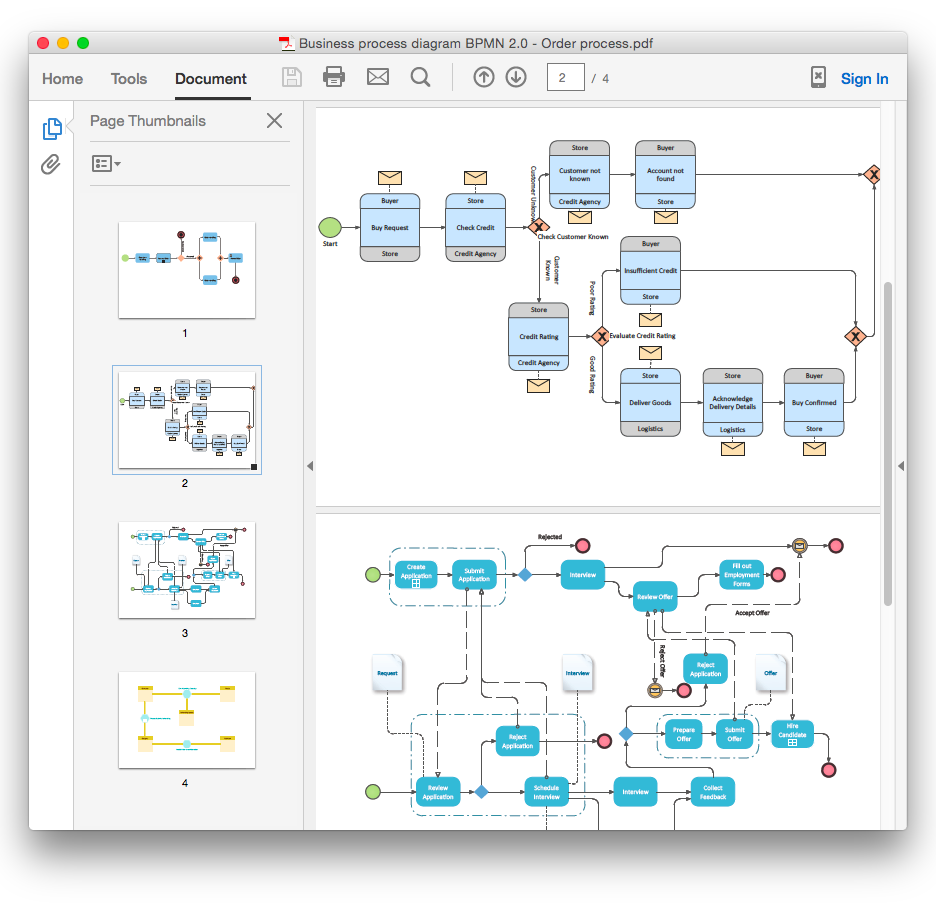Open the search tool
The height and width of the screenshot is (909, 936).
point(420,77)
